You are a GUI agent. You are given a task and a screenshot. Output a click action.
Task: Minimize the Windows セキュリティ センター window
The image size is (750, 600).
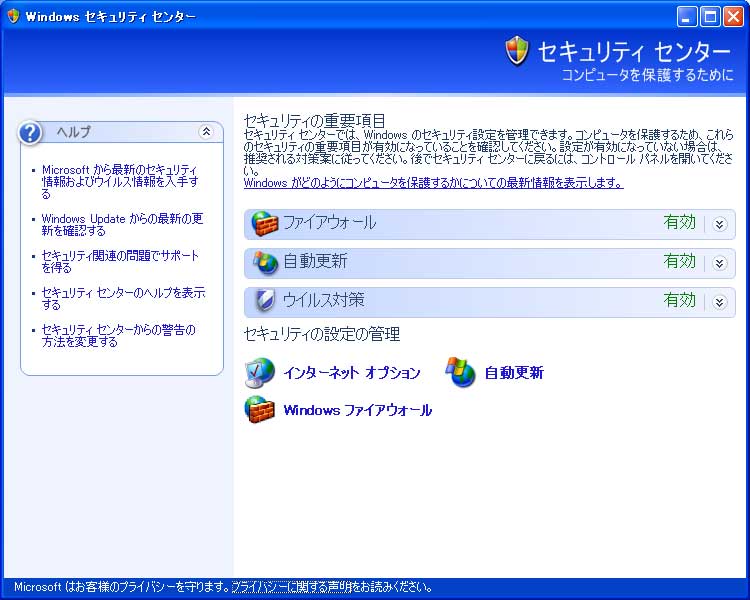tap(687, 17)
